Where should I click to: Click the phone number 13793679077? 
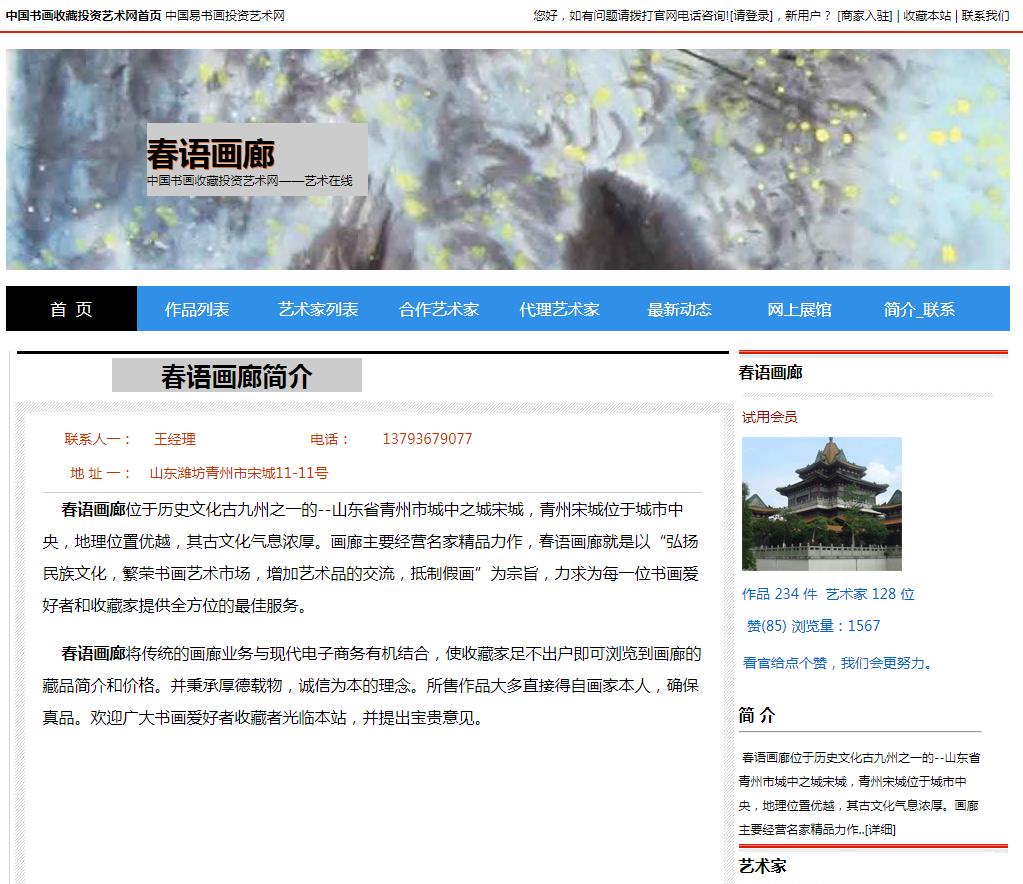pos(427,439)
